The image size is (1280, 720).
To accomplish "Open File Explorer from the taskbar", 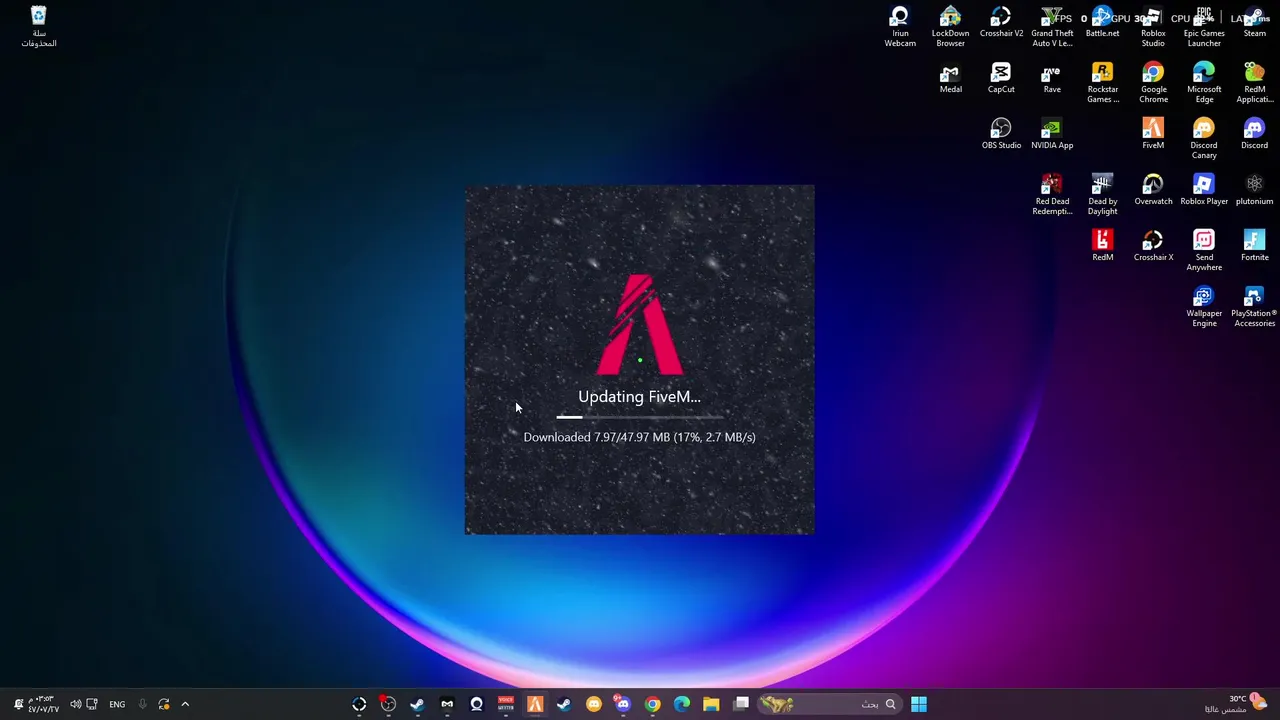I will tap(711, 704).
